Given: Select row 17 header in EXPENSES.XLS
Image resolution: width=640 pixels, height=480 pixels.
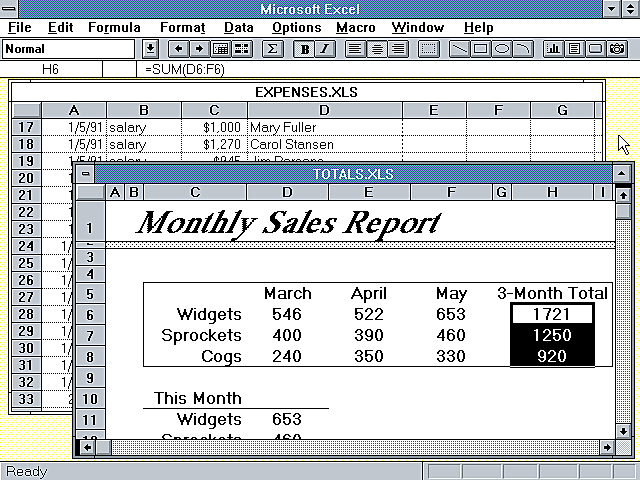Looking at the screenshot, I should (26, 127).
